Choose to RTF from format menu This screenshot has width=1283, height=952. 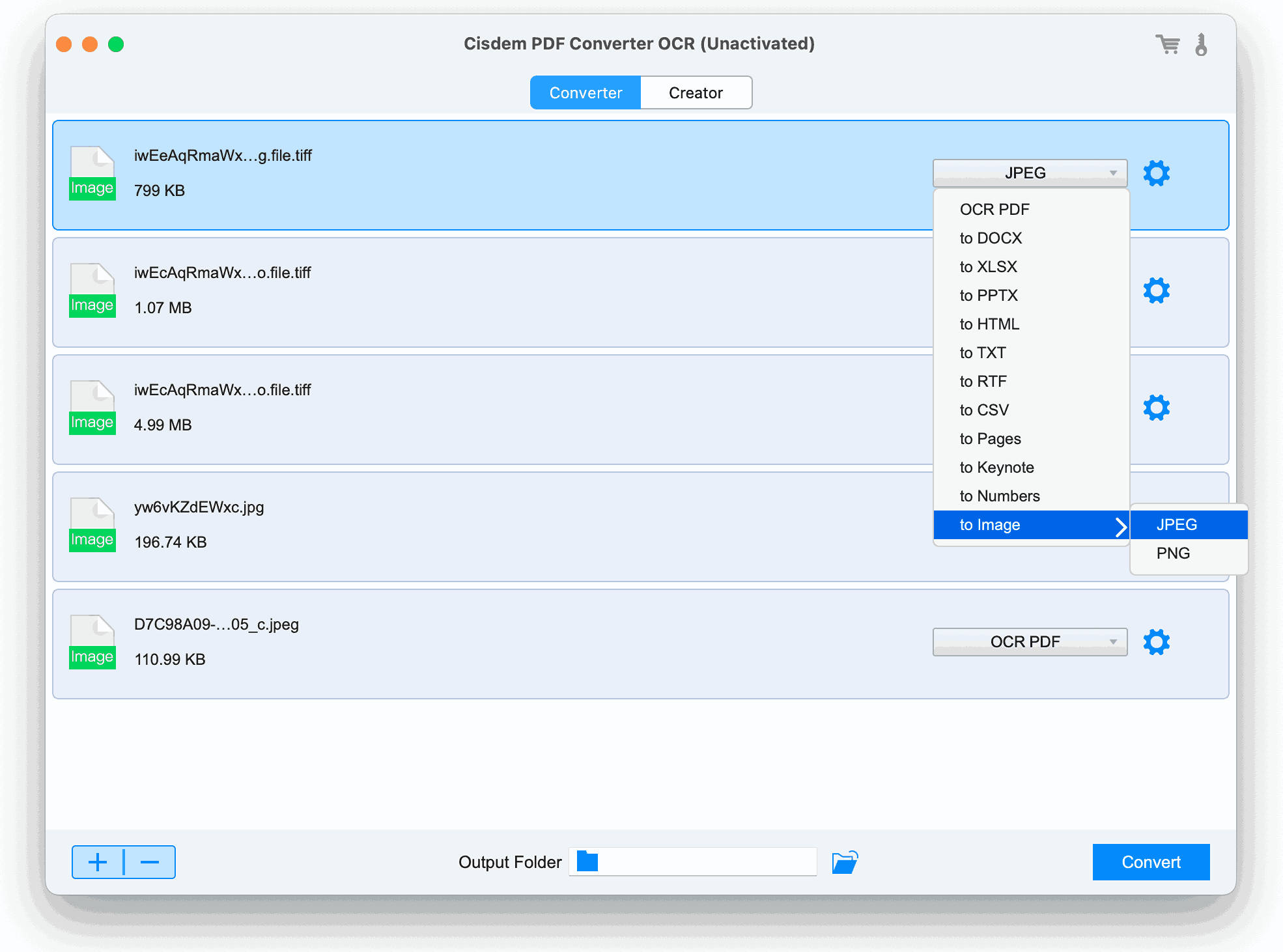coord(1031,382)
